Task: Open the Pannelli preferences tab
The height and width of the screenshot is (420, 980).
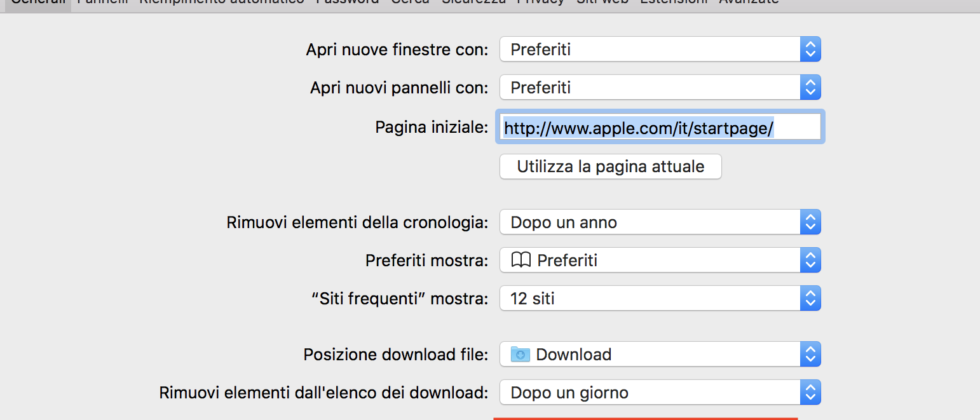Action: click(102, 2)
